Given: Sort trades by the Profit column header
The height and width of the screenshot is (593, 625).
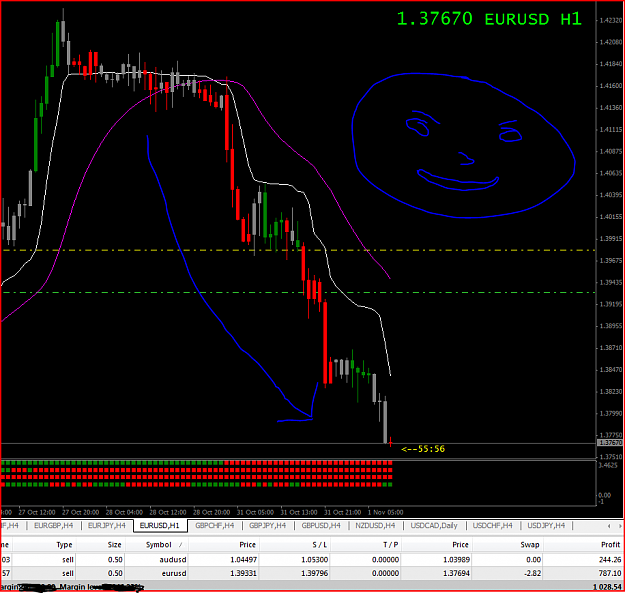Looking at the screenshot, I should (611, 545).
